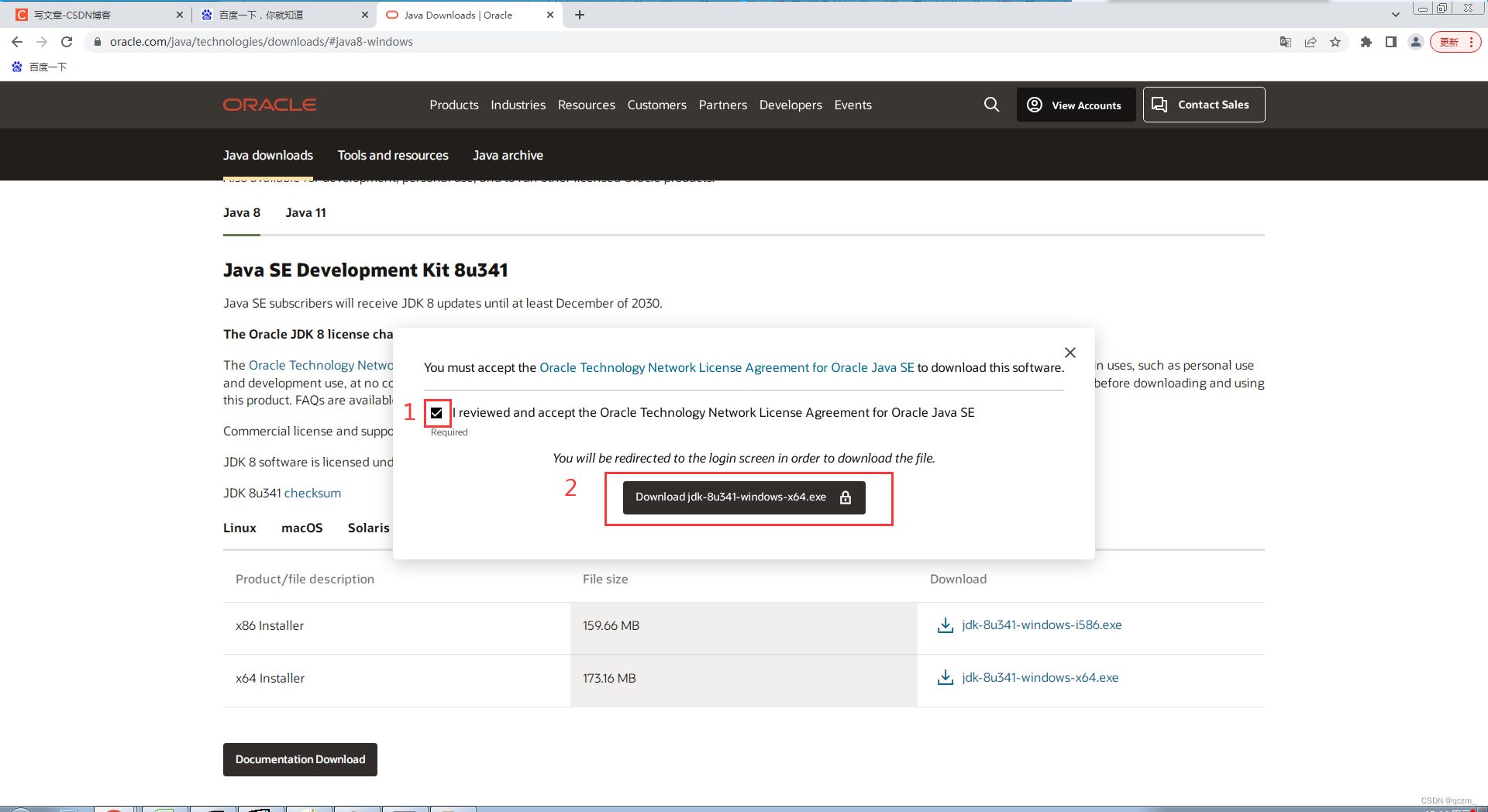The width and height of the screenshot is (1488, 812).
Task: Open the Developers menu
Action: tap(790, 105)
